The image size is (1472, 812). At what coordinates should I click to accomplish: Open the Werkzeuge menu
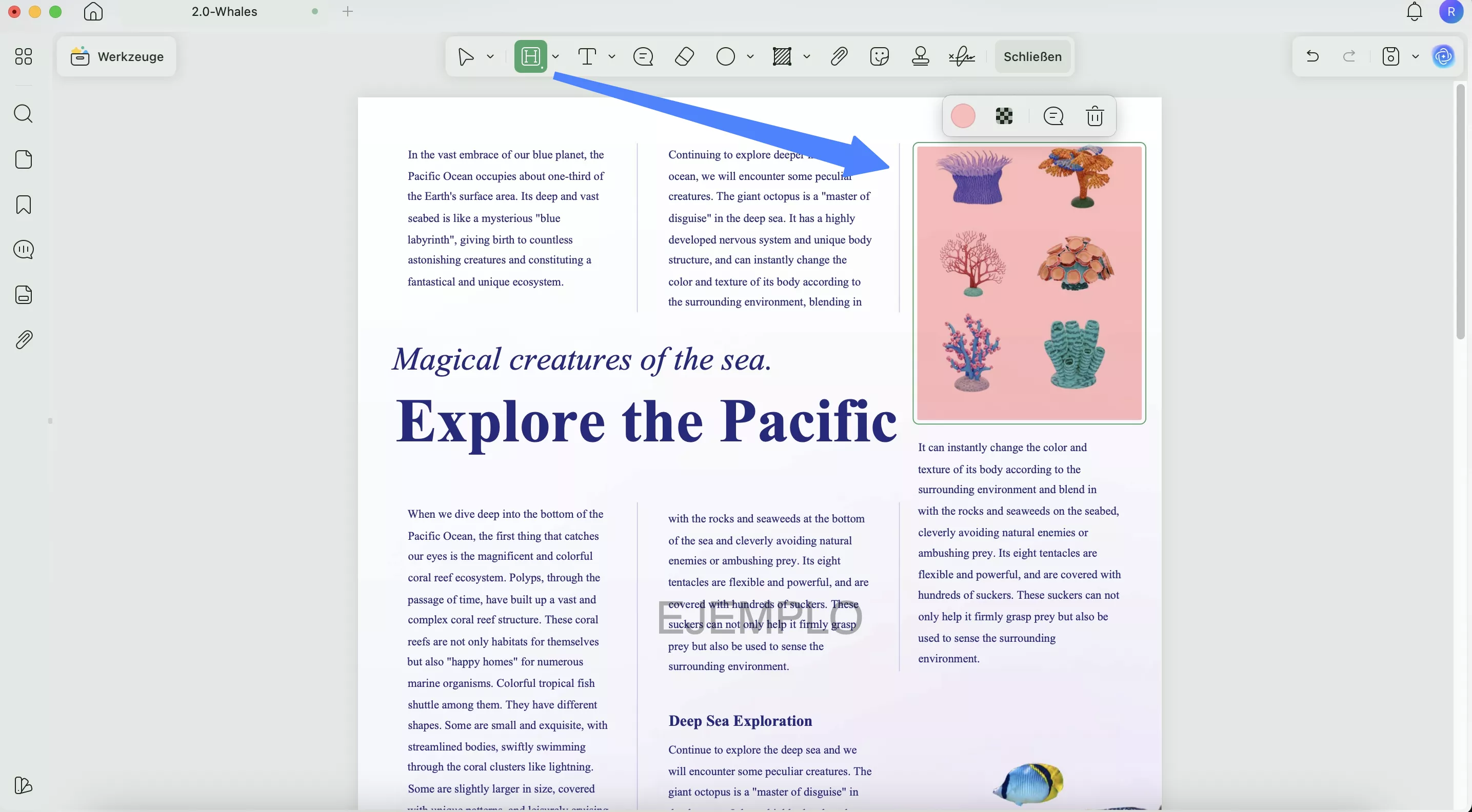coord(117,56)
